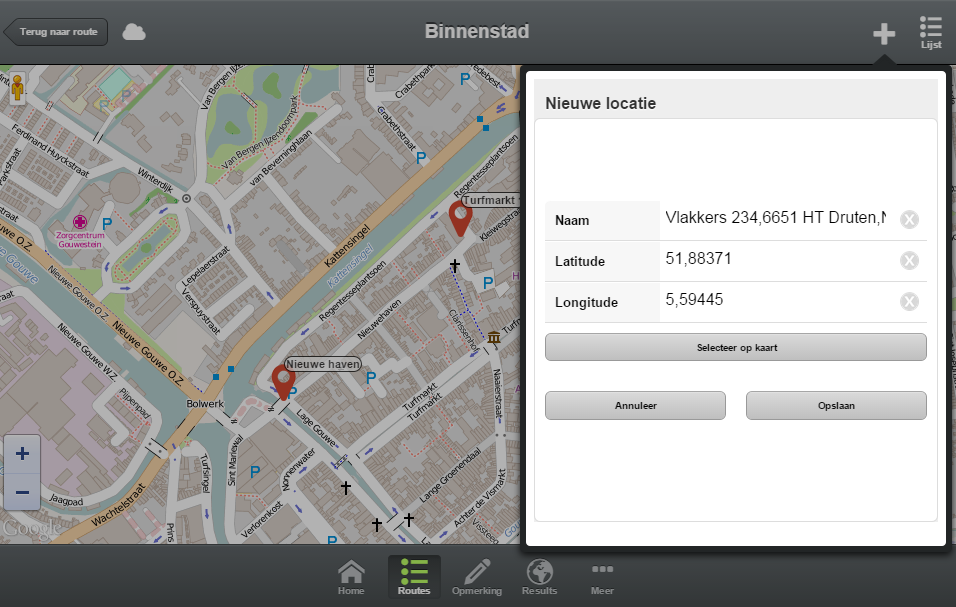This screenshot has height=607, width=956.
Task: Select the red marker near Turfmarkt
Action: (x=460, y=219)
